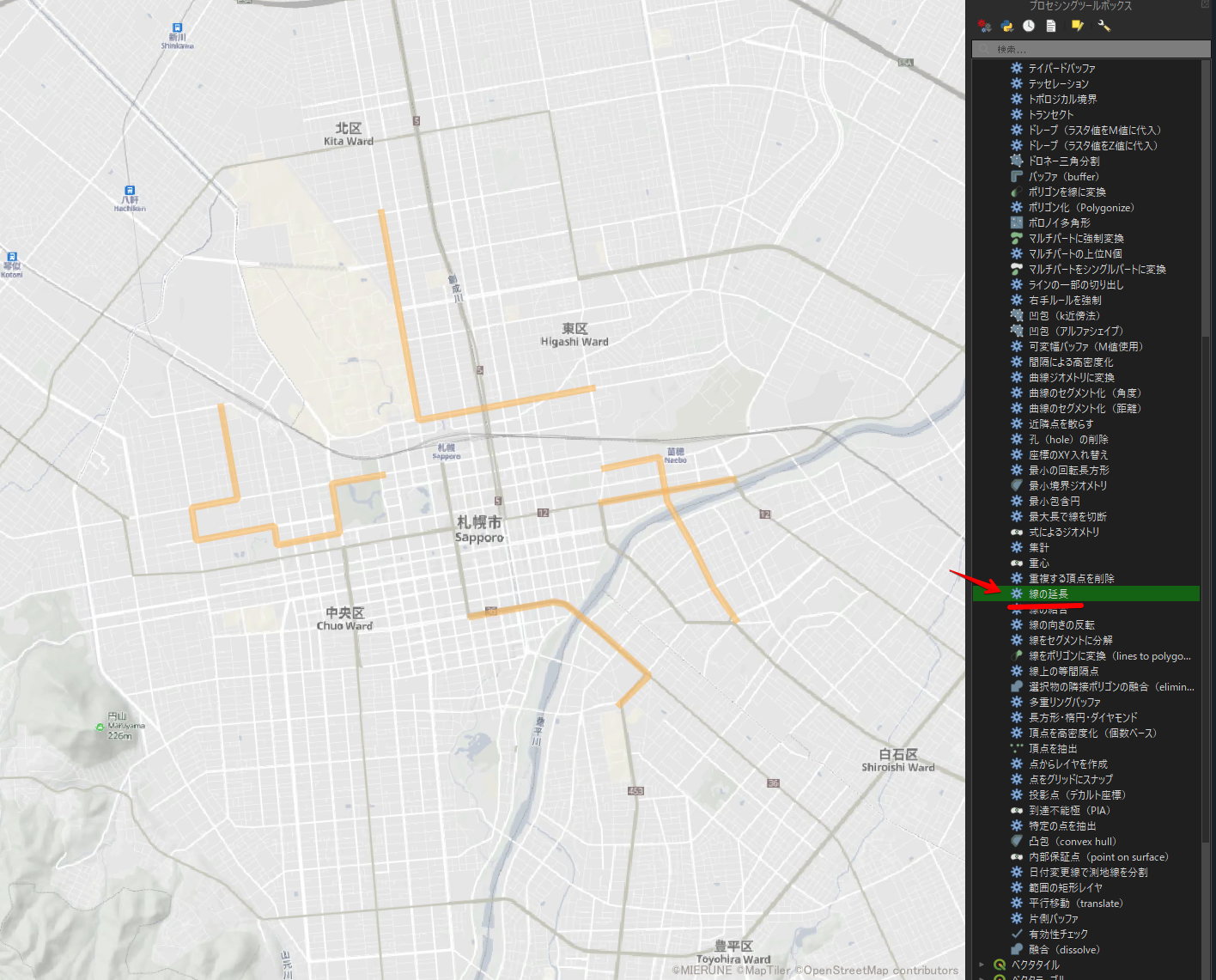
Task: Select 最小の回転長方形 algorithm
Action: [x=1069, y=471]
